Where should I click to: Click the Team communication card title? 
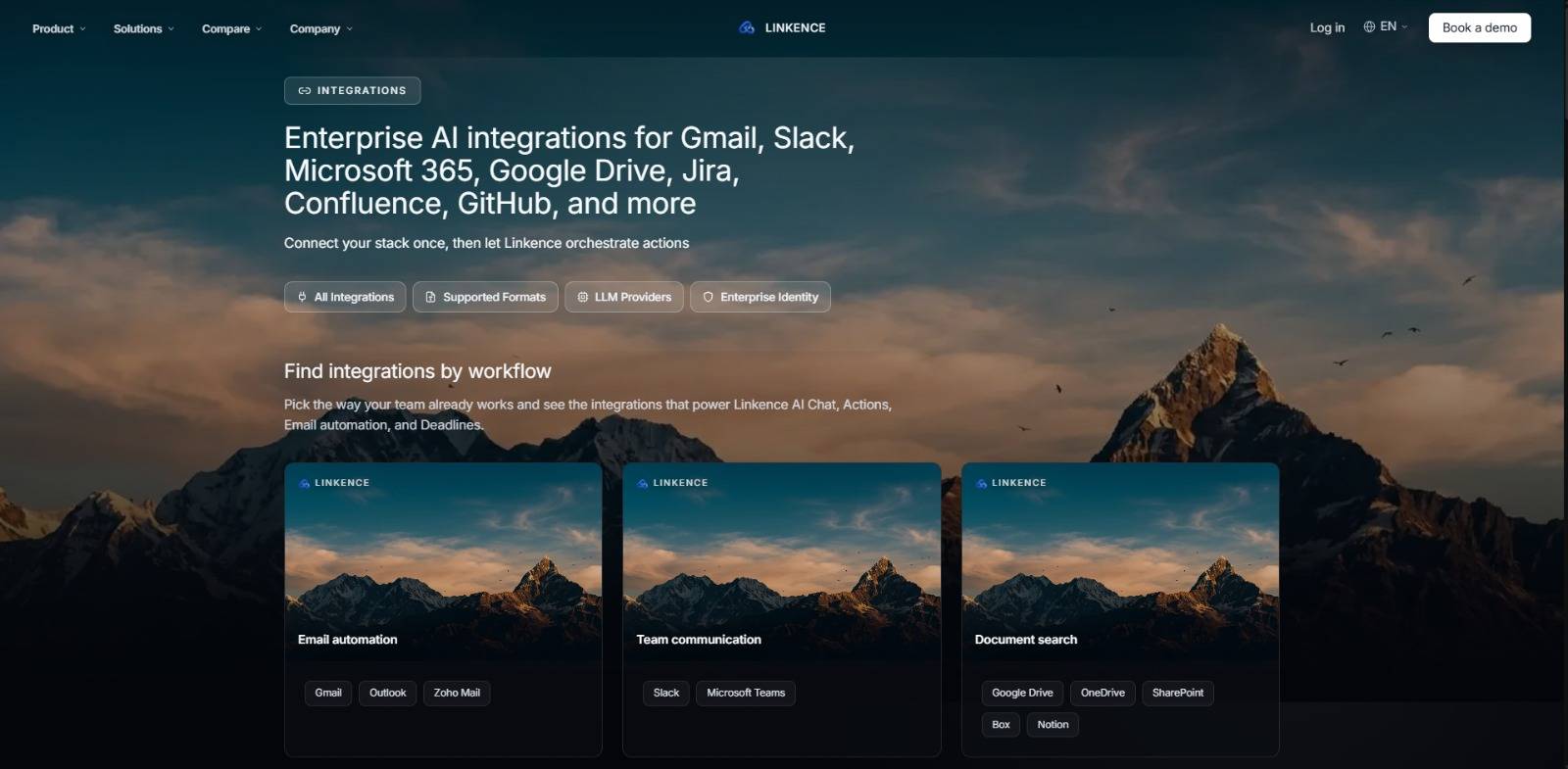tap(699, 640)
